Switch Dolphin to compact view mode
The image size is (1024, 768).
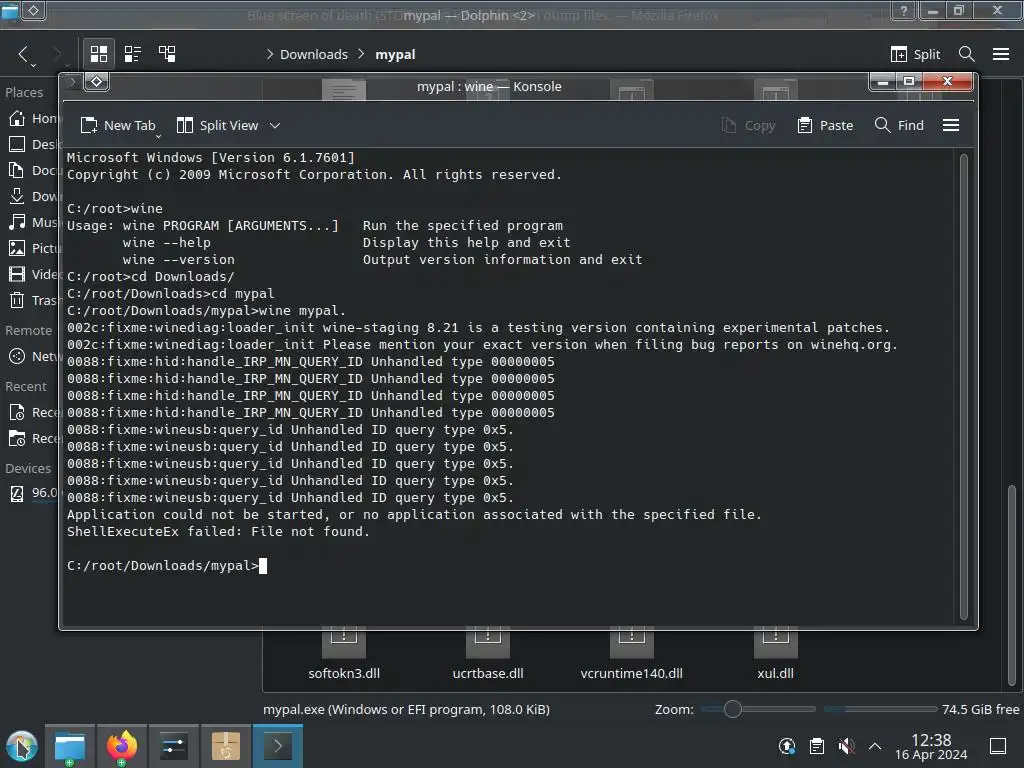pyautogui.click(x=133, y=54)
